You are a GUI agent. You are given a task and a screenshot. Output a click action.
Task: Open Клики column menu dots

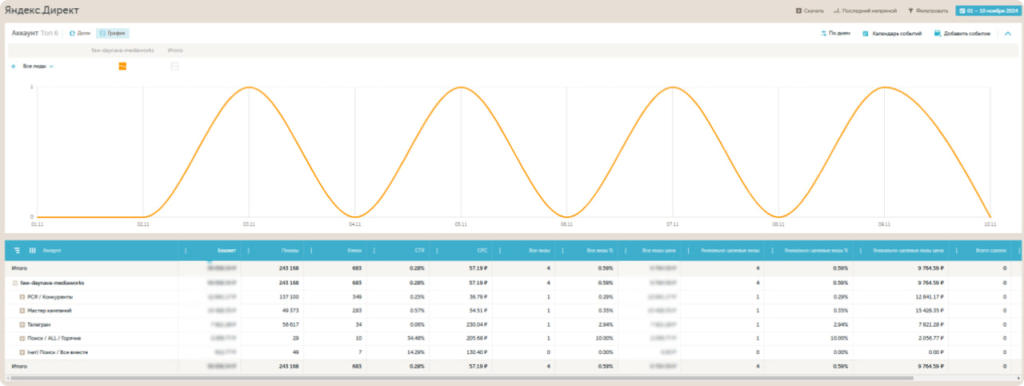pos(311,250)
